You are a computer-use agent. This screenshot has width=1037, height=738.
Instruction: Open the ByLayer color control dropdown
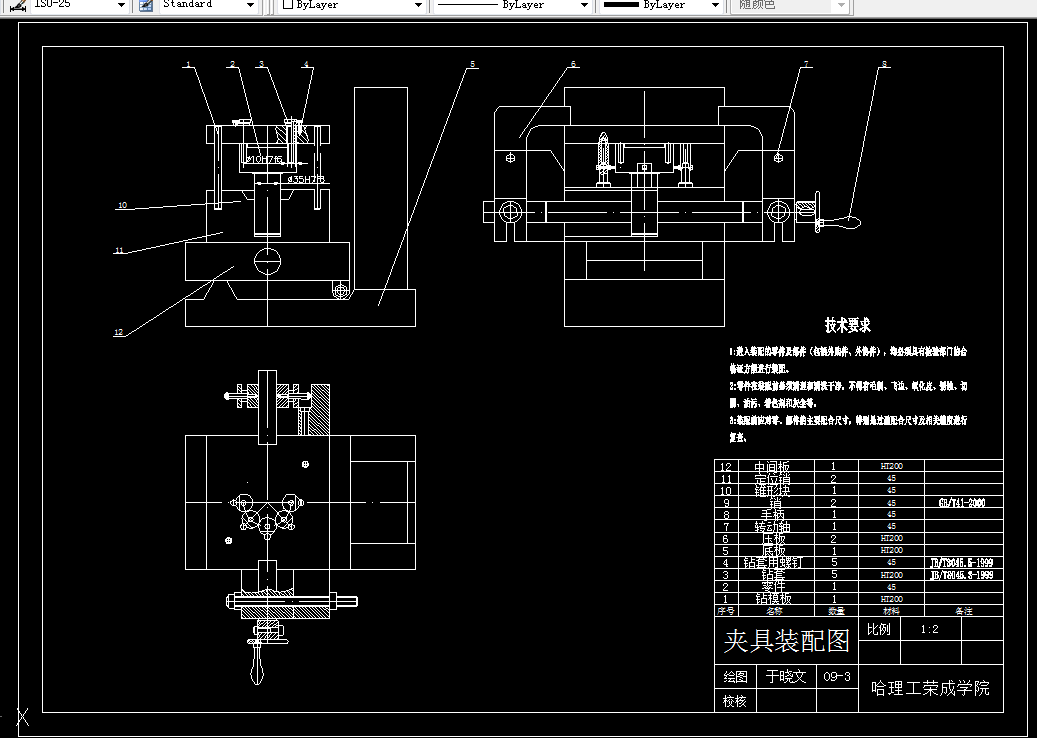pos(418,5)
